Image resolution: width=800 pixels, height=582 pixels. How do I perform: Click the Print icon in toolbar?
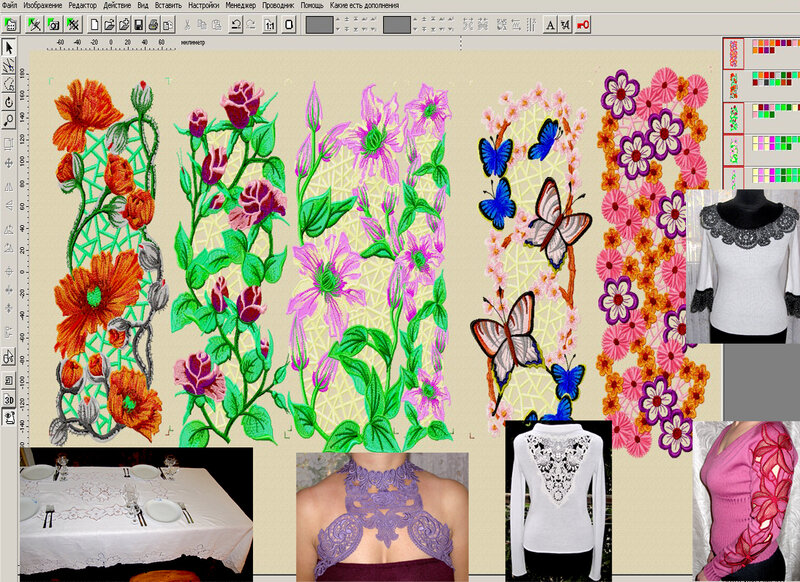pyautogui.click(x=155, y=23)
